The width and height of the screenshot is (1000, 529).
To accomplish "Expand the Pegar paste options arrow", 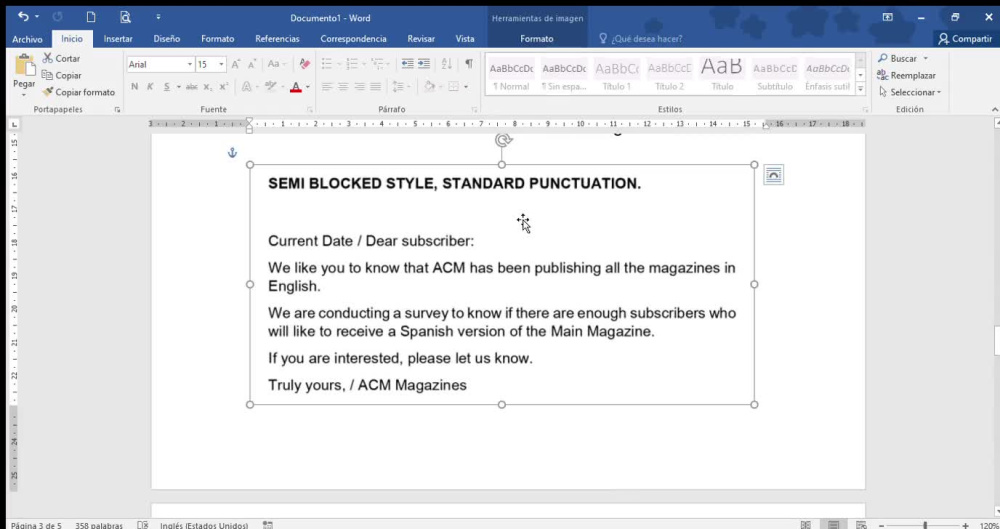I will (24, 94).
